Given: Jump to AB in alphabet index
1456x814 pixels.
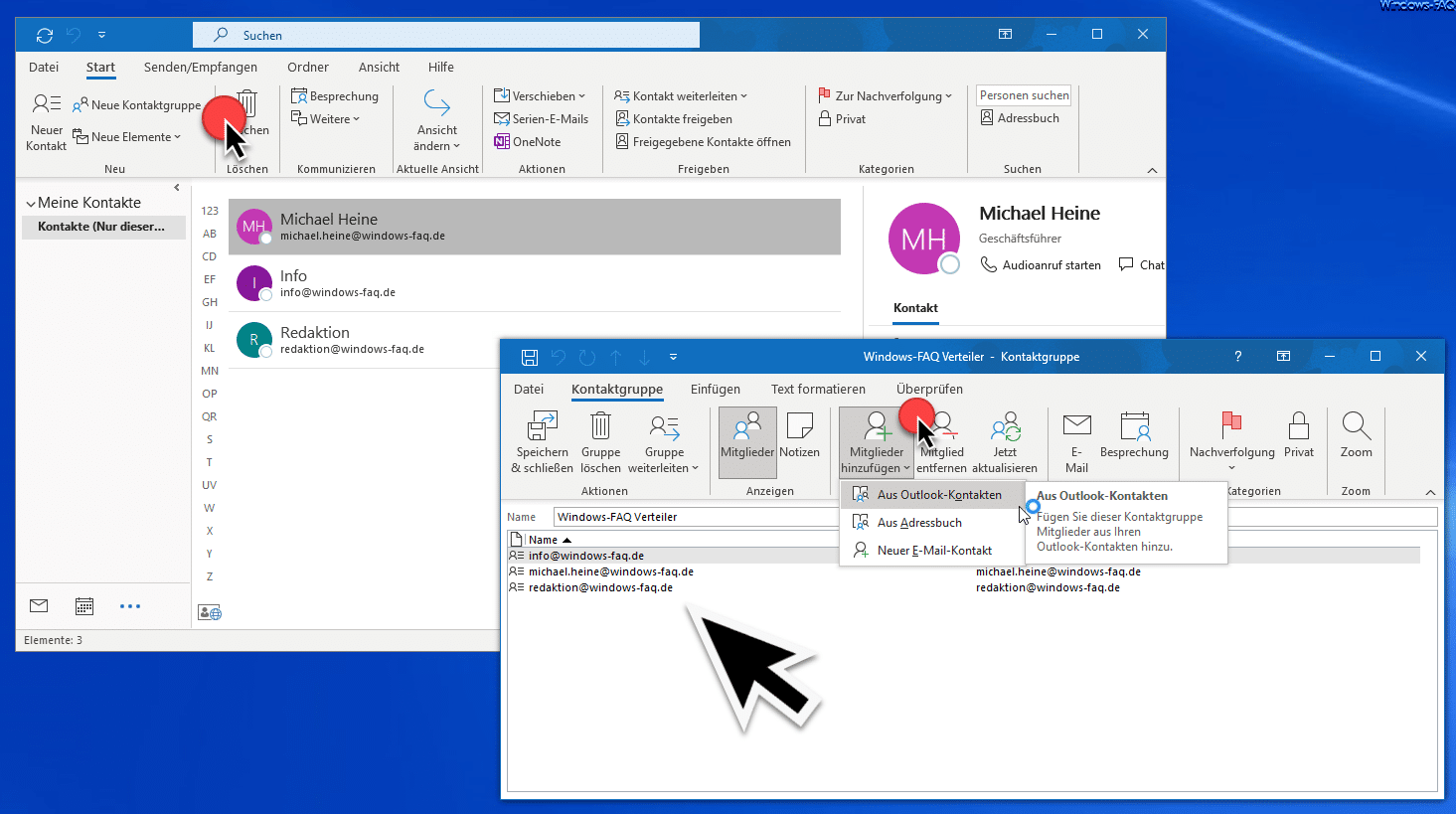Looking at the screenshot, I should tap(210, 234).
